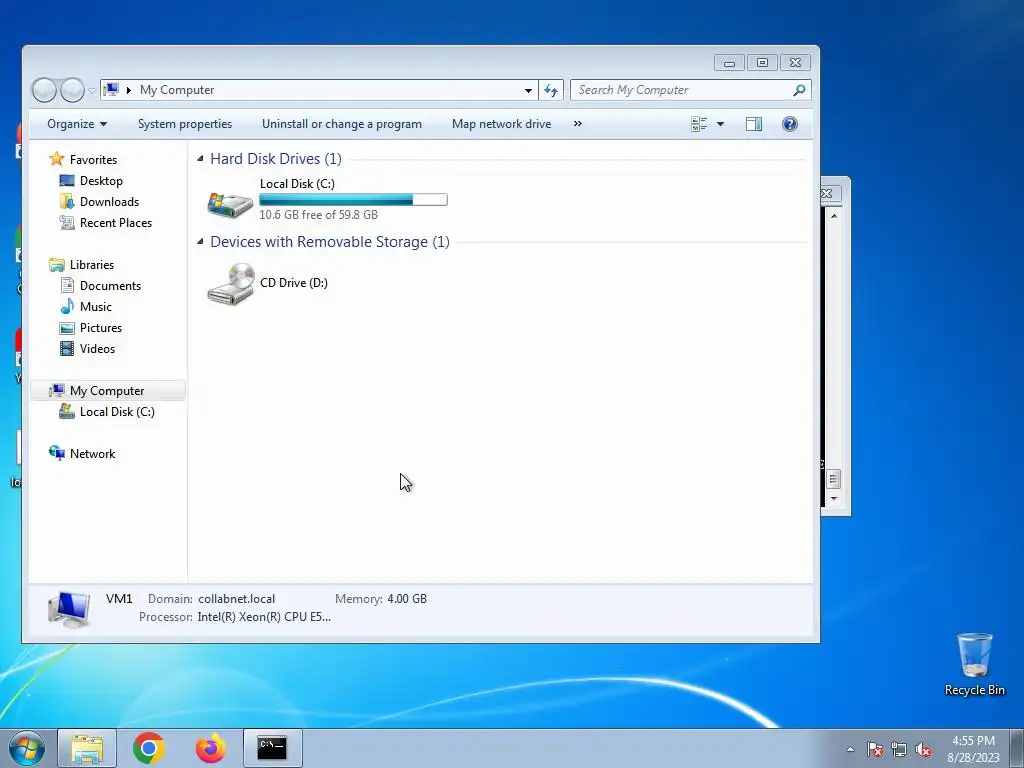
Task: Close the background window behind Explorer
Action: coord(827,193)
